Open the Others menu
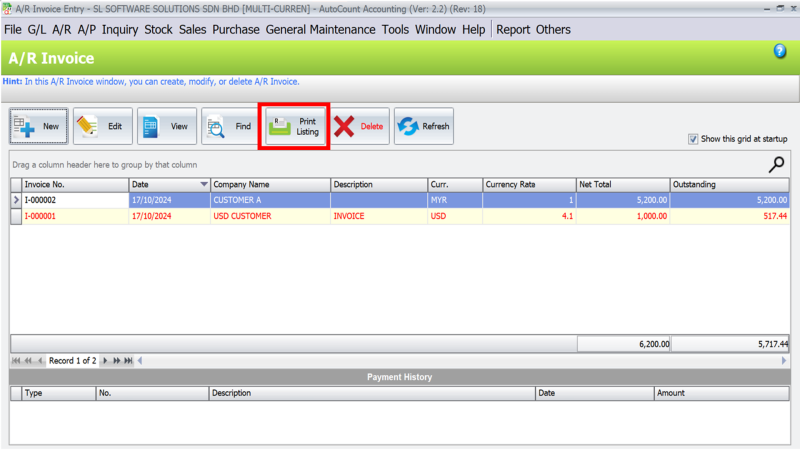This screenshot has width=800, height=450. click(x=553, y=30)
